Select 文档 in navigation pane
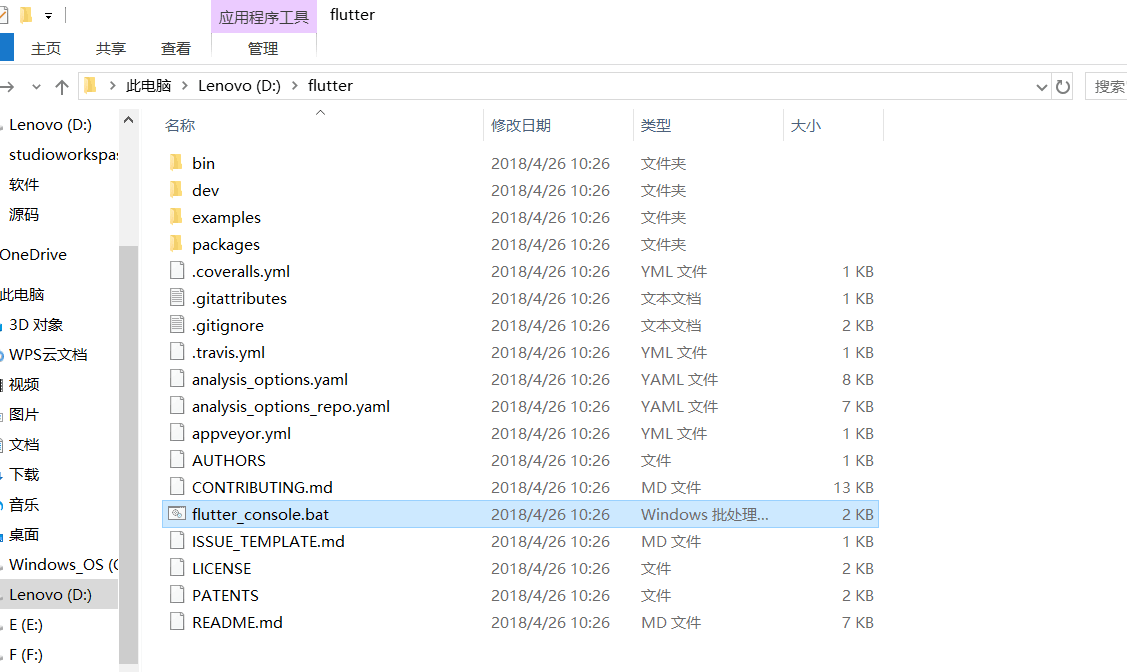Viewport: 1127px width, 672px height. click(x=24, y=445)
